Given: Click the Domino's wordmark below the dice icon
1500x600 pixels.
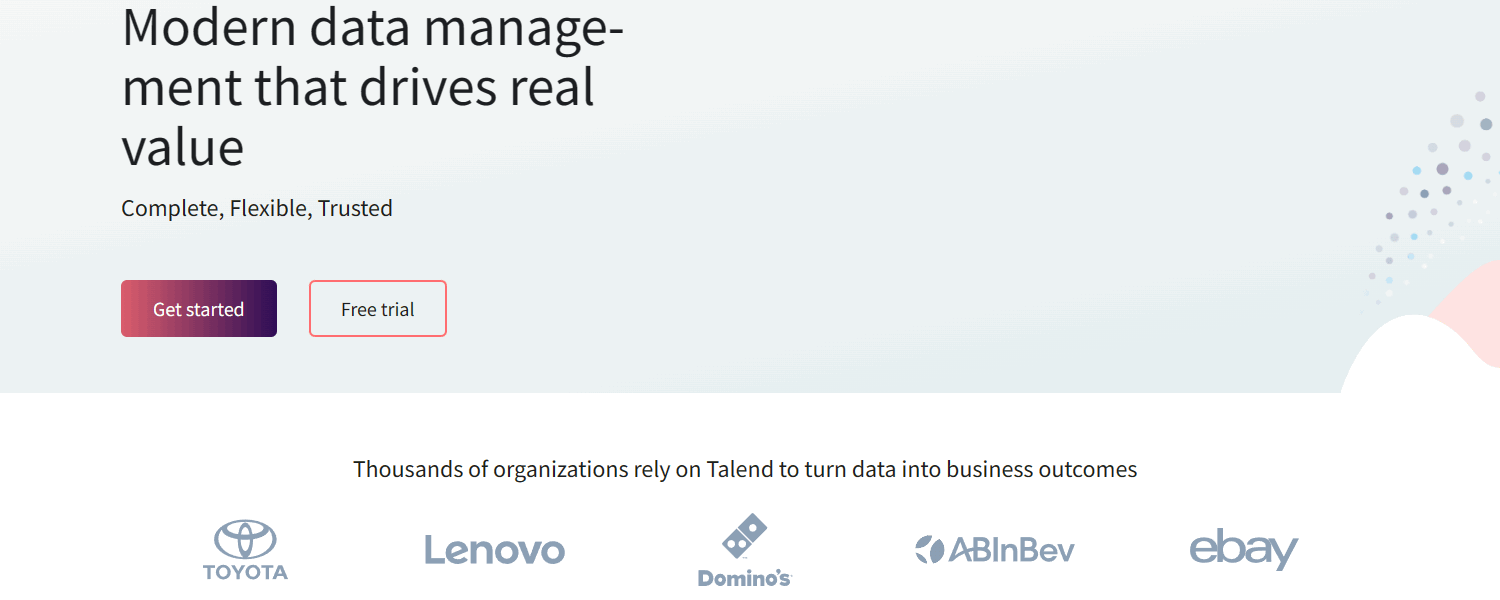Looking at the screenshot, I should pos(743,578).
